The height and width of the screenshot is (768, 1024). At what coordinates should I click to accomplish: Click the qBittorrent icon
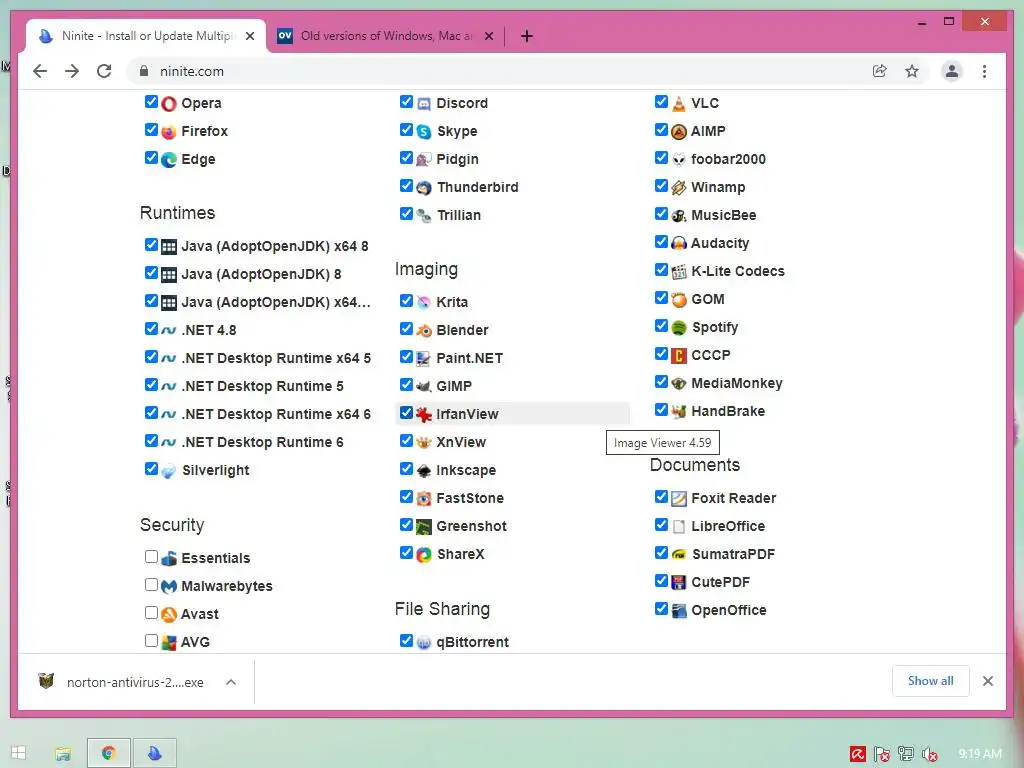click(x=424, y=643)
